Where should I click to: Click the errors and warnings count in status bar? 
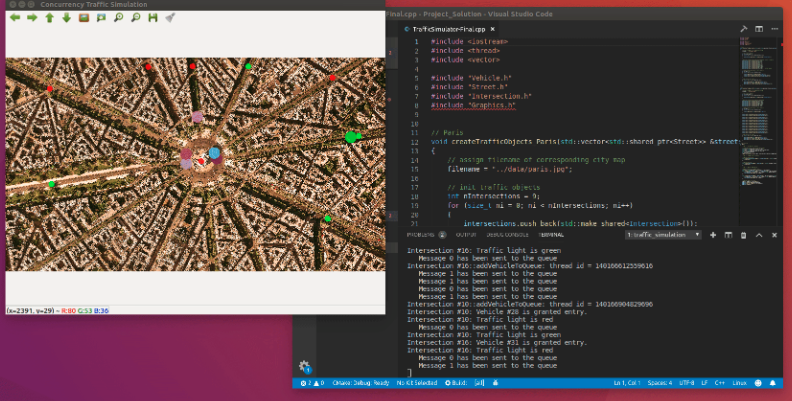click(x=312, y=383)
